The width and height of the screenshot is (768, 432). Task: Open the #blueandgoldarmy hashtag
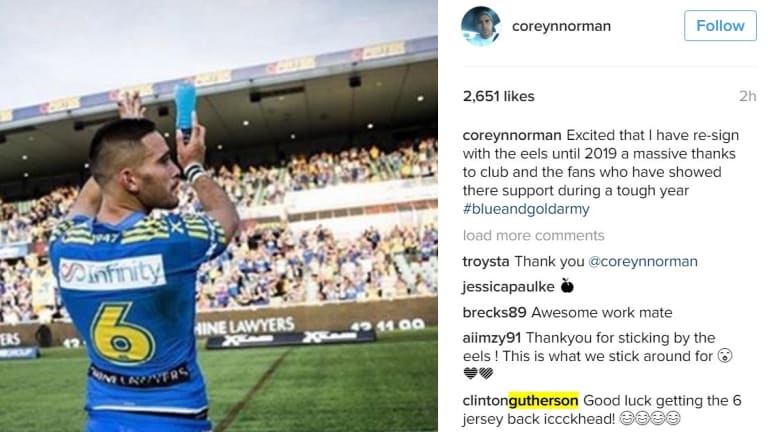[526, 209]
